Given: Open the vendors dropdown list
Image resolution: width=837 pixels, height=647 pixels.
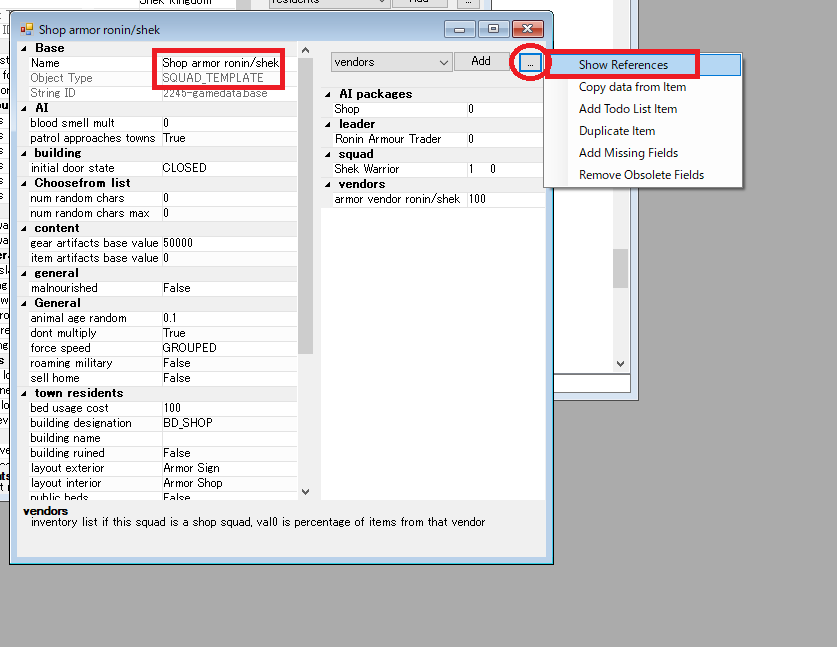Looking at the screenshot, I should [x=391, y=62].
